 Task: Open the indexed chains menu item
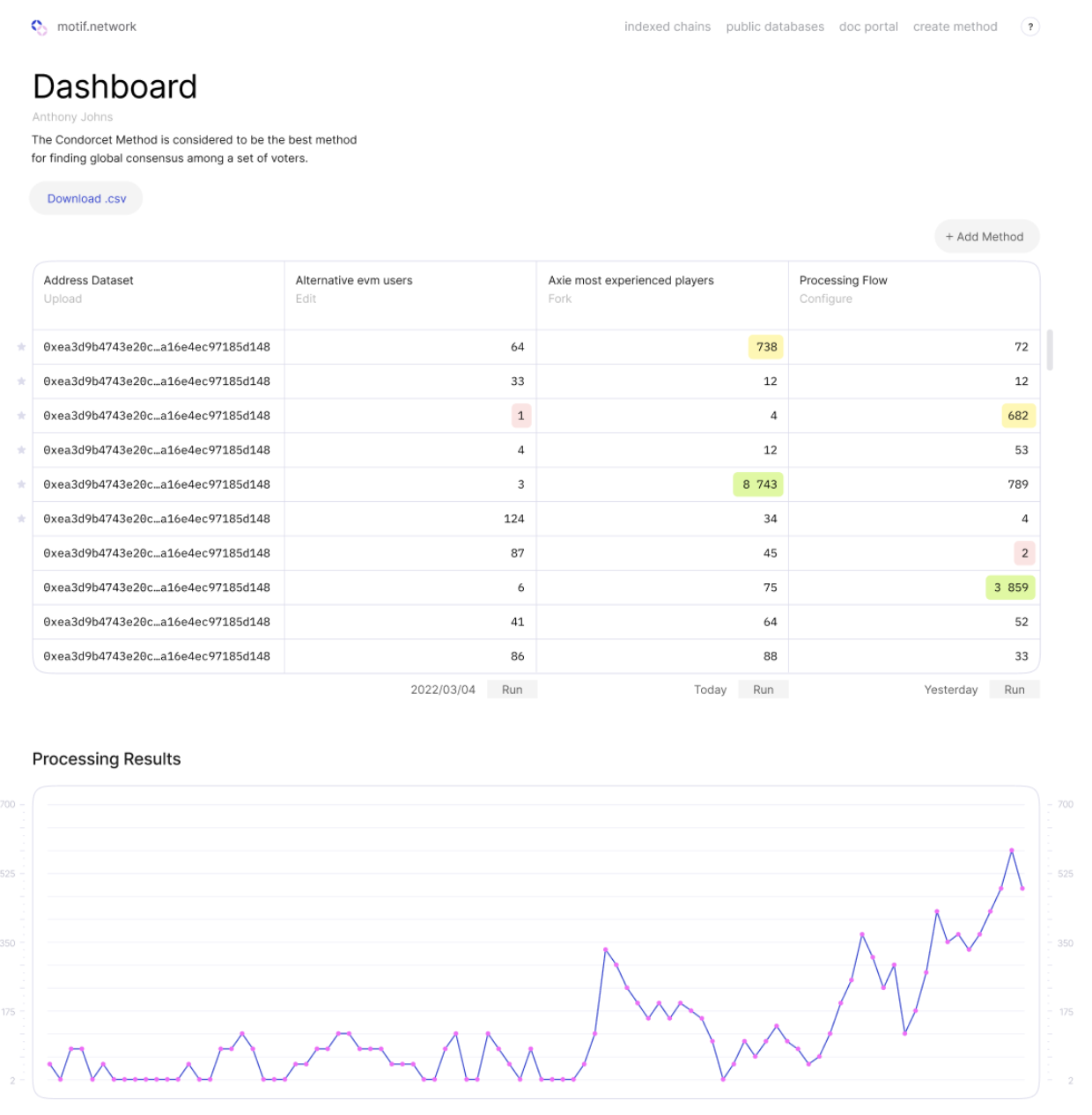(x=667, y=27)
